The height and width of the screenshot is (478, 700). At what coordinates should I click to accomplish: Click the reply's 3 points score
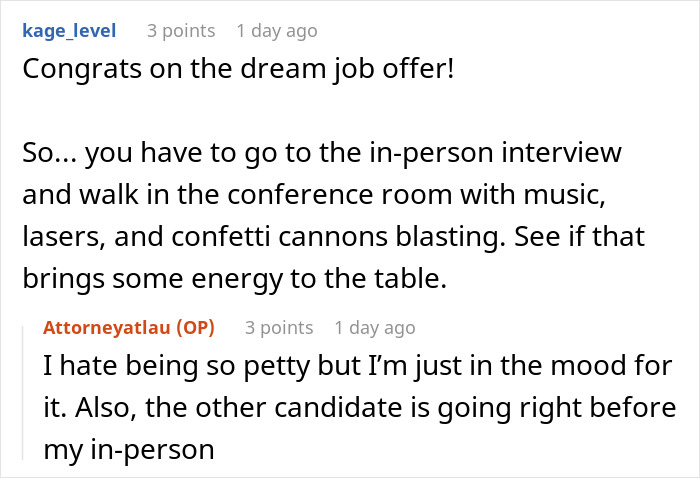279,328
